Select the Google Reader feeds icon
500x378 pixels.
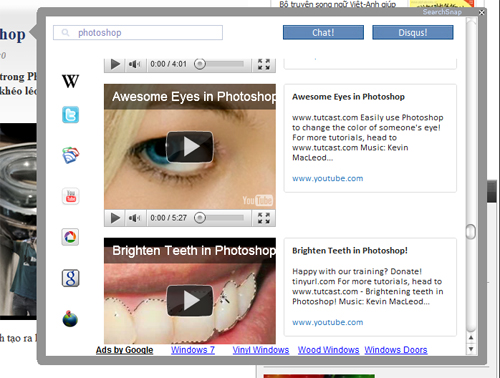point(71,155)
